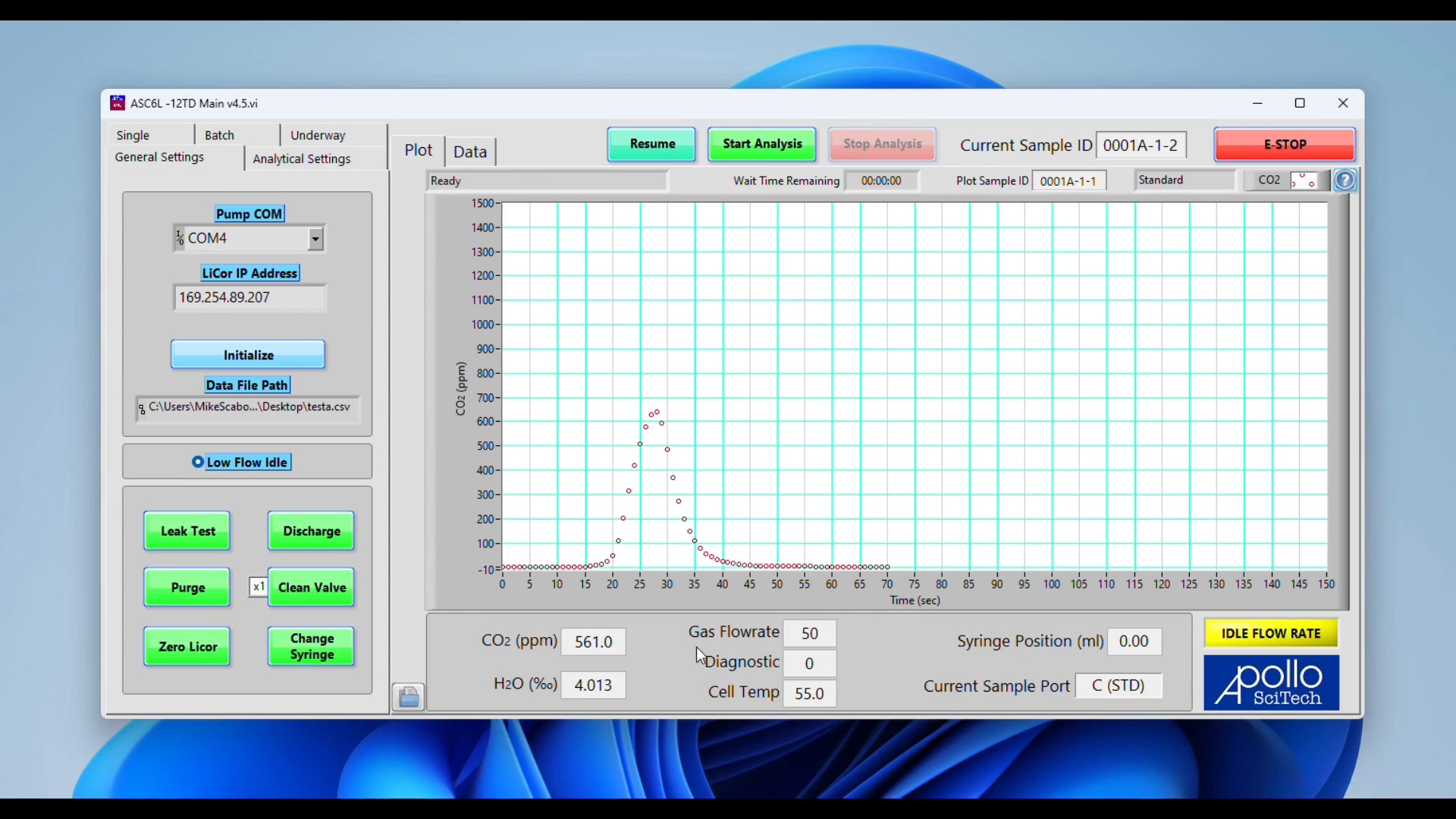Viewport: 1456px width, 819px height.
Task: Click the Current Sample ID field
Action: 1142,145
